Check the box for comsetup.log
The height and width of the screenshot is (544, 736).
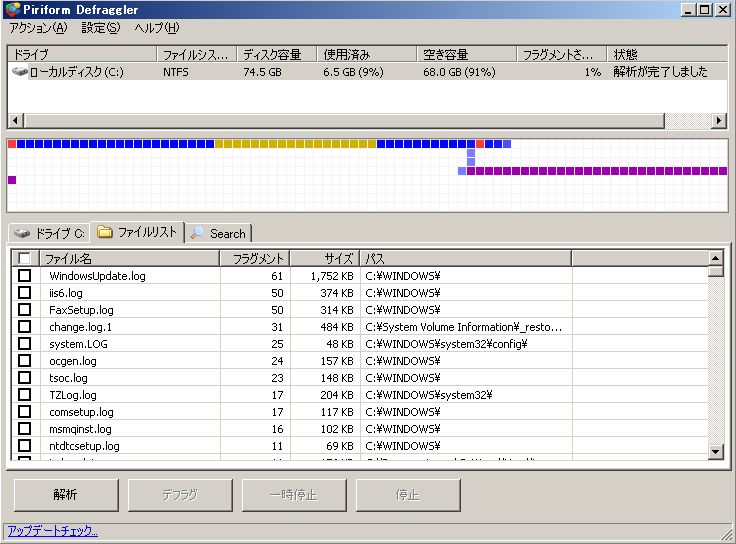point(24,412)
